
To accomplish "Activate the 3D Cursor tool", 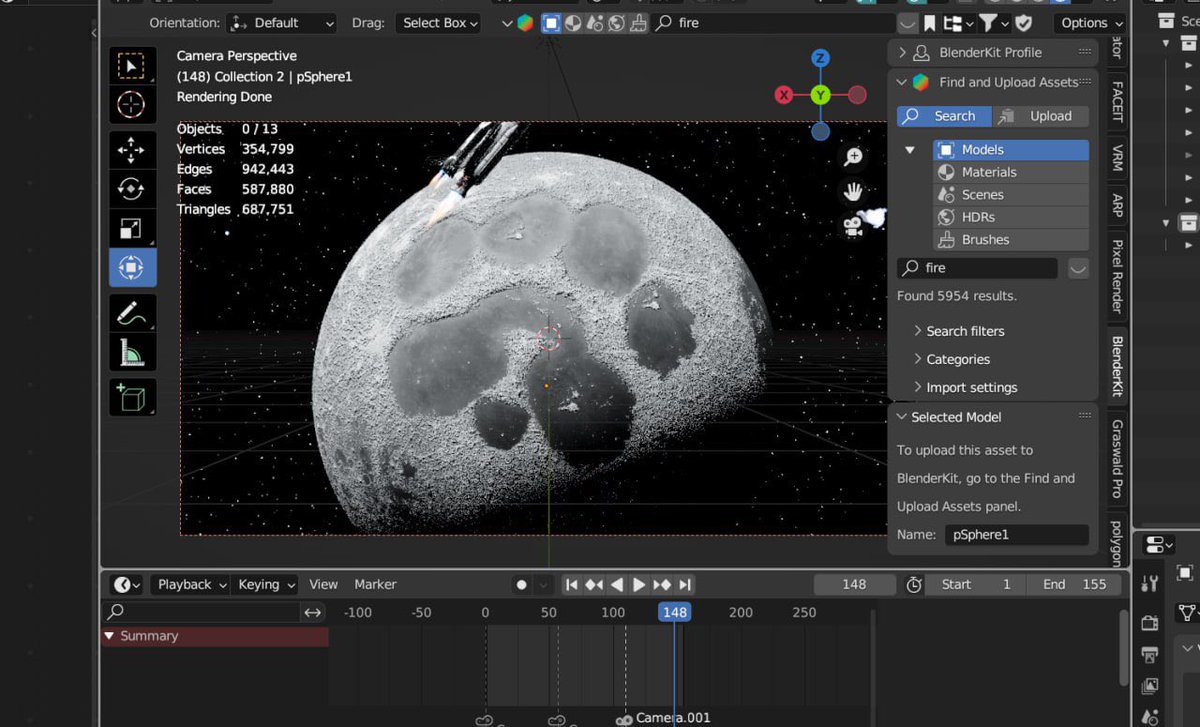I will 131,104.
